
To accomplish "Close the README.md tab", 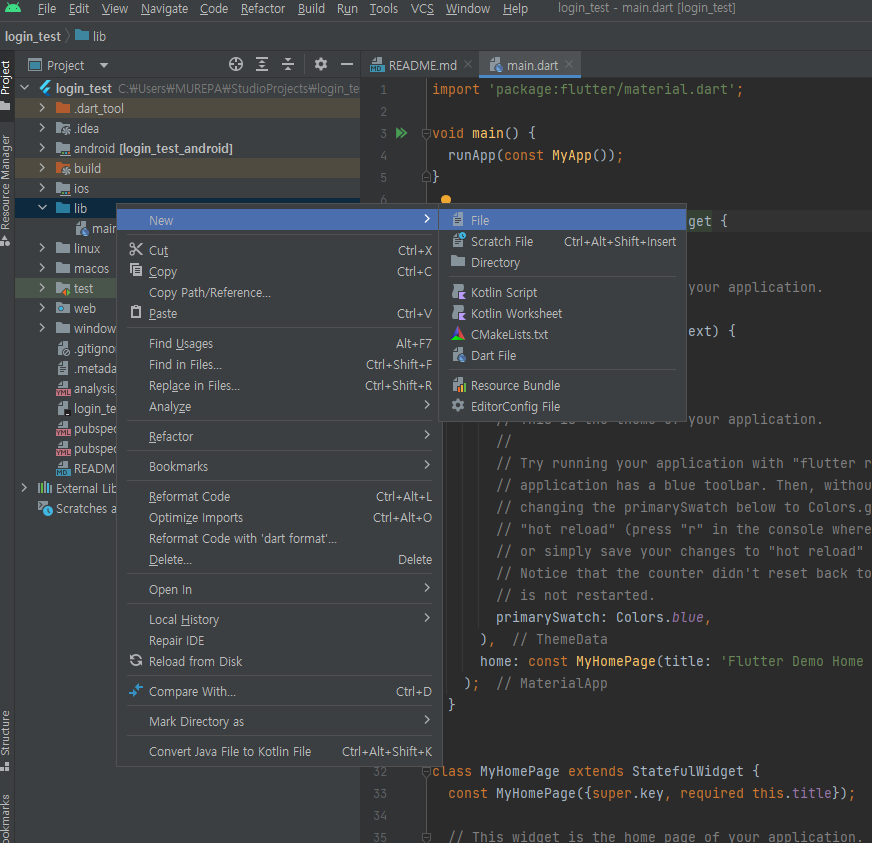I will 468,65.
